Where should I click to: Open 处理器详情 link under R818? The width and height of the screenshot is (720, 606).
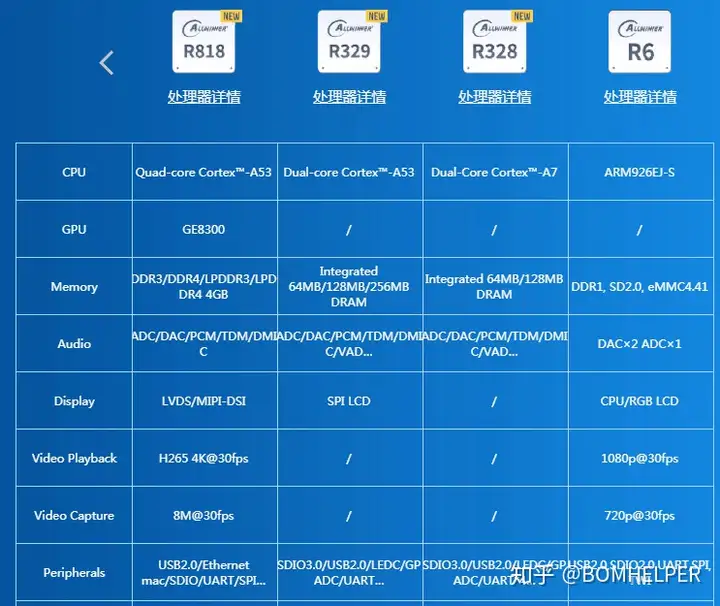click(204, 97)
